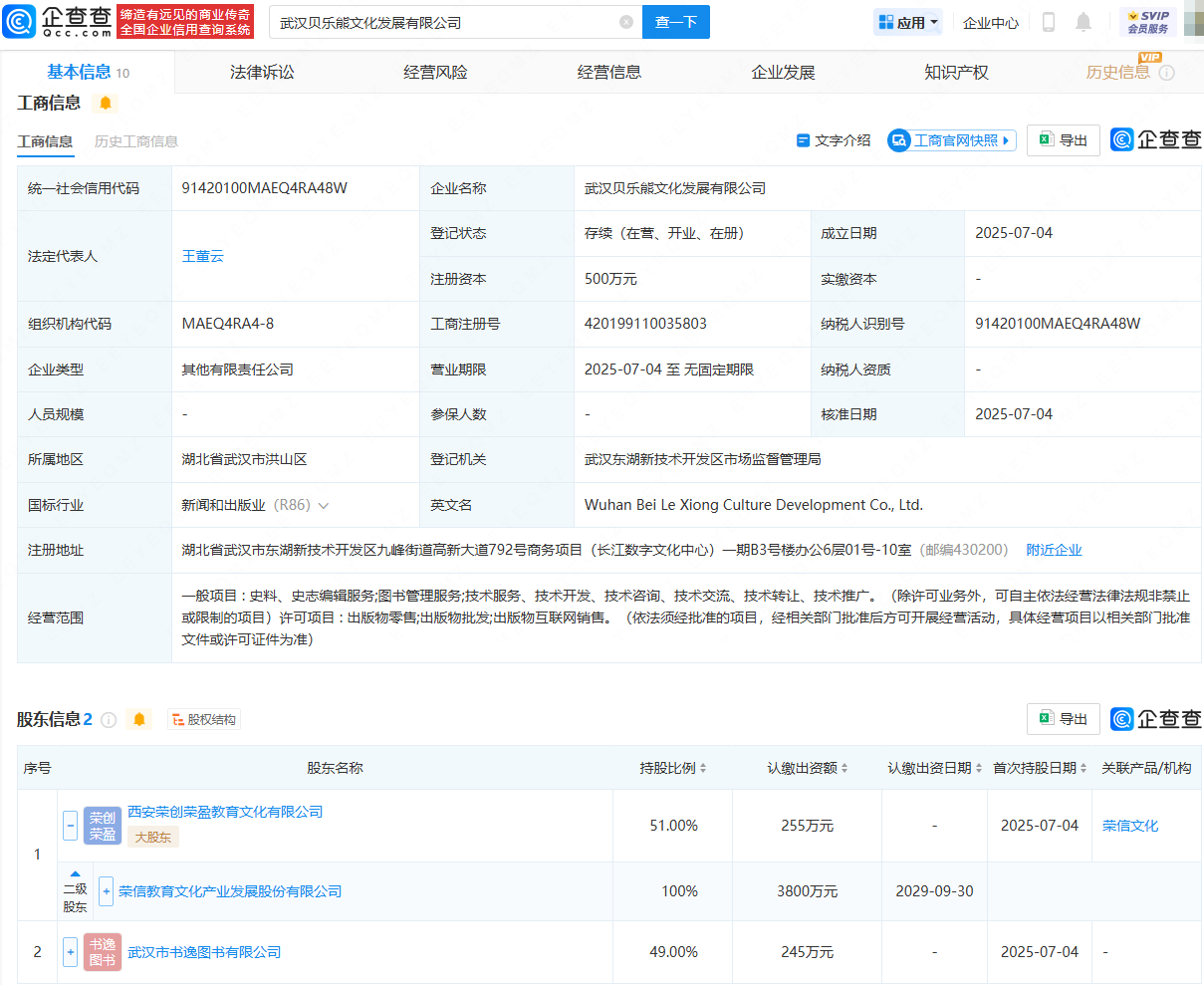Viewport: 1204px width, 985px height.
Task: Open the 历史信息 VIP tab
Action: click(x=1117, y=72)
